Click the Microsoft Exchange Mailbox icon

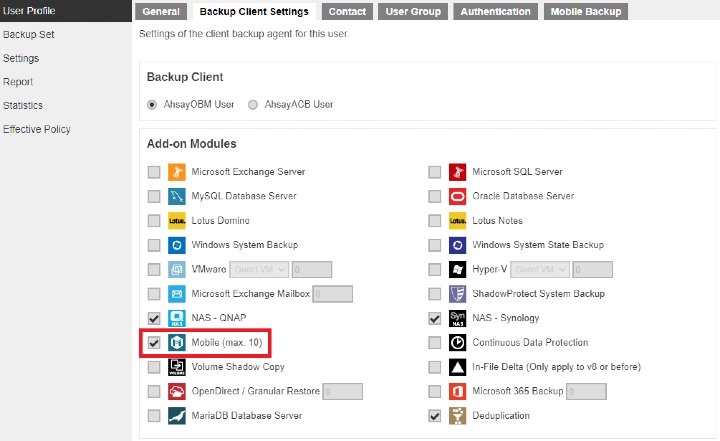[x=177, y=294]
